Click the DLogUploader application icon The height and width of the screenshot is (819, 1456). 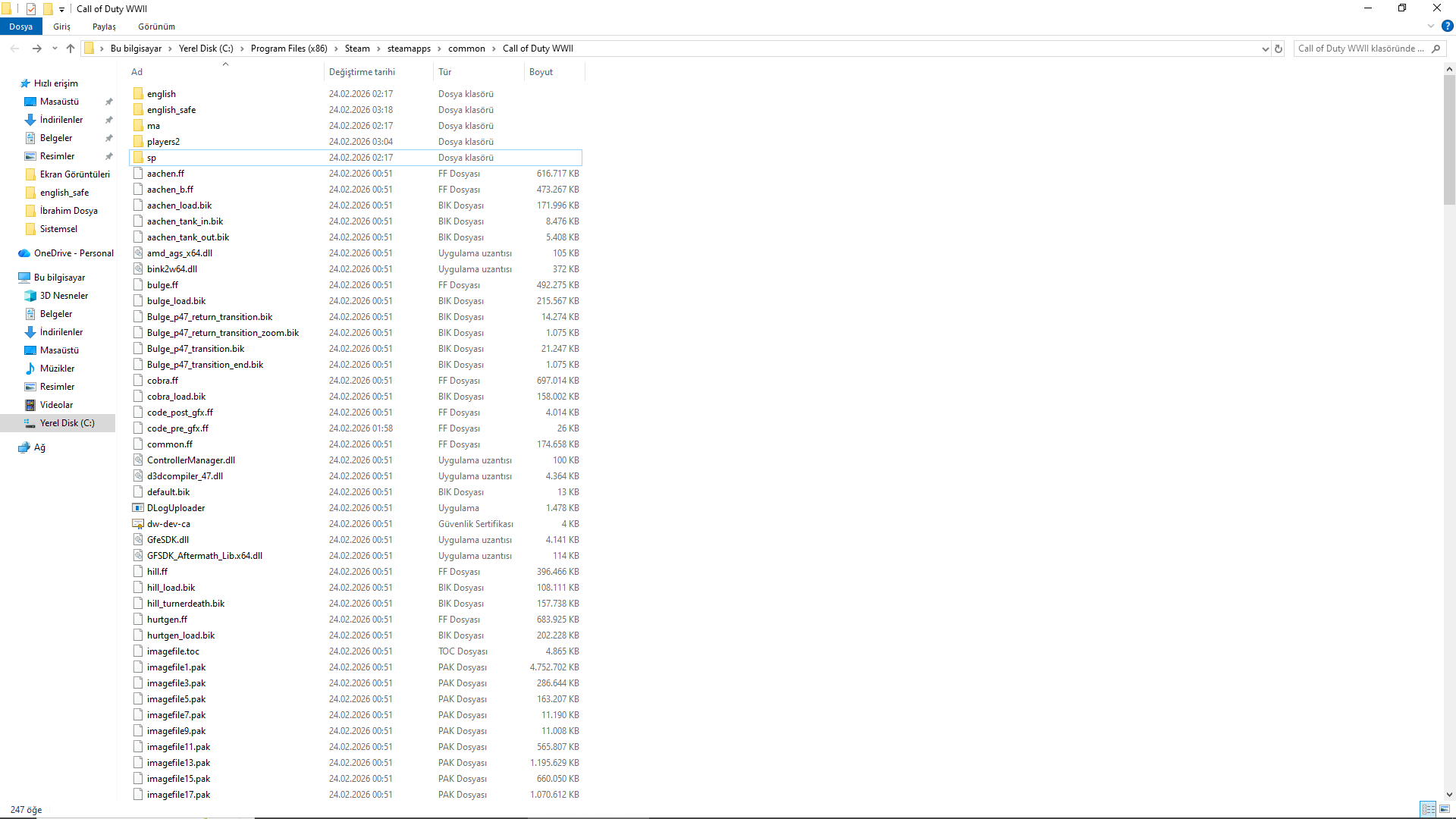click(x=138, y=508)
